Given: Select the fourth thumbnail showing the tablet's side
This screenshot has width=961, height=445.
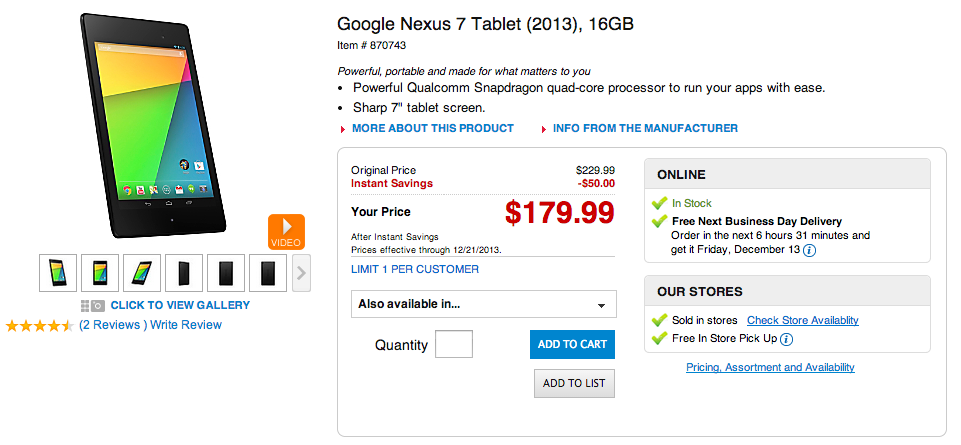Looking at the screenshot, I should point(184,273).
